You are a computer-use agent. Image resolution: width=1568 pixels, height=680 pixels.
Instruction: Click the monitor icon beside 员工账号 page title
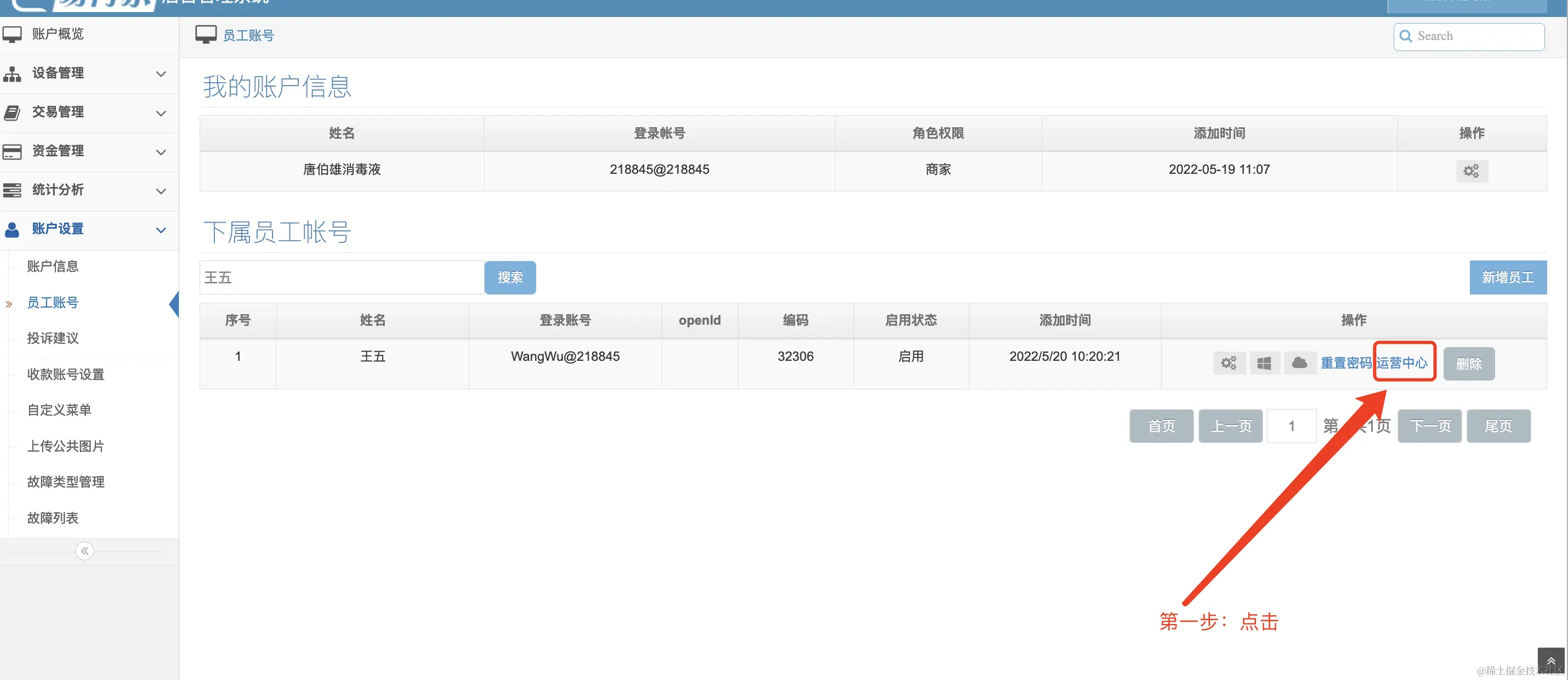coord(206,34)
